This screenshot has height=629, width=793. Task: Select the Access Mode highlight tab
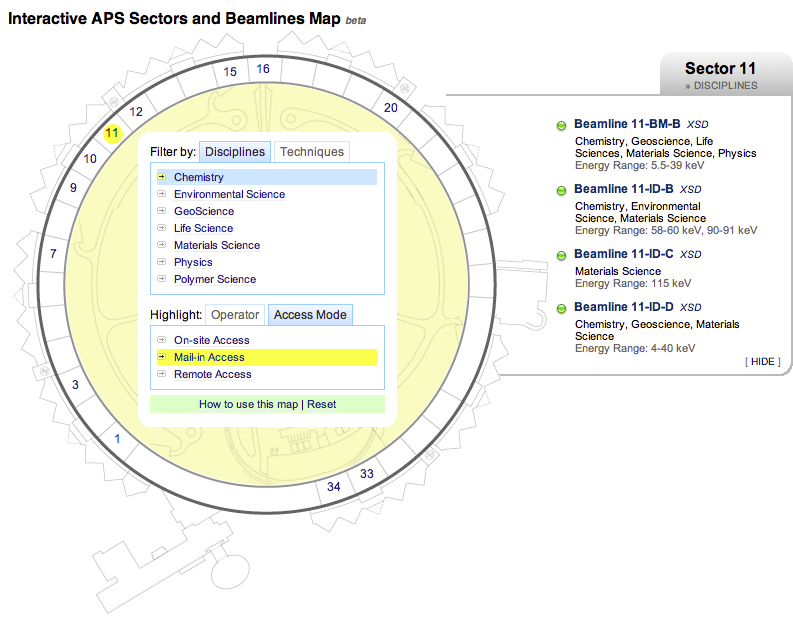point(310,315)
